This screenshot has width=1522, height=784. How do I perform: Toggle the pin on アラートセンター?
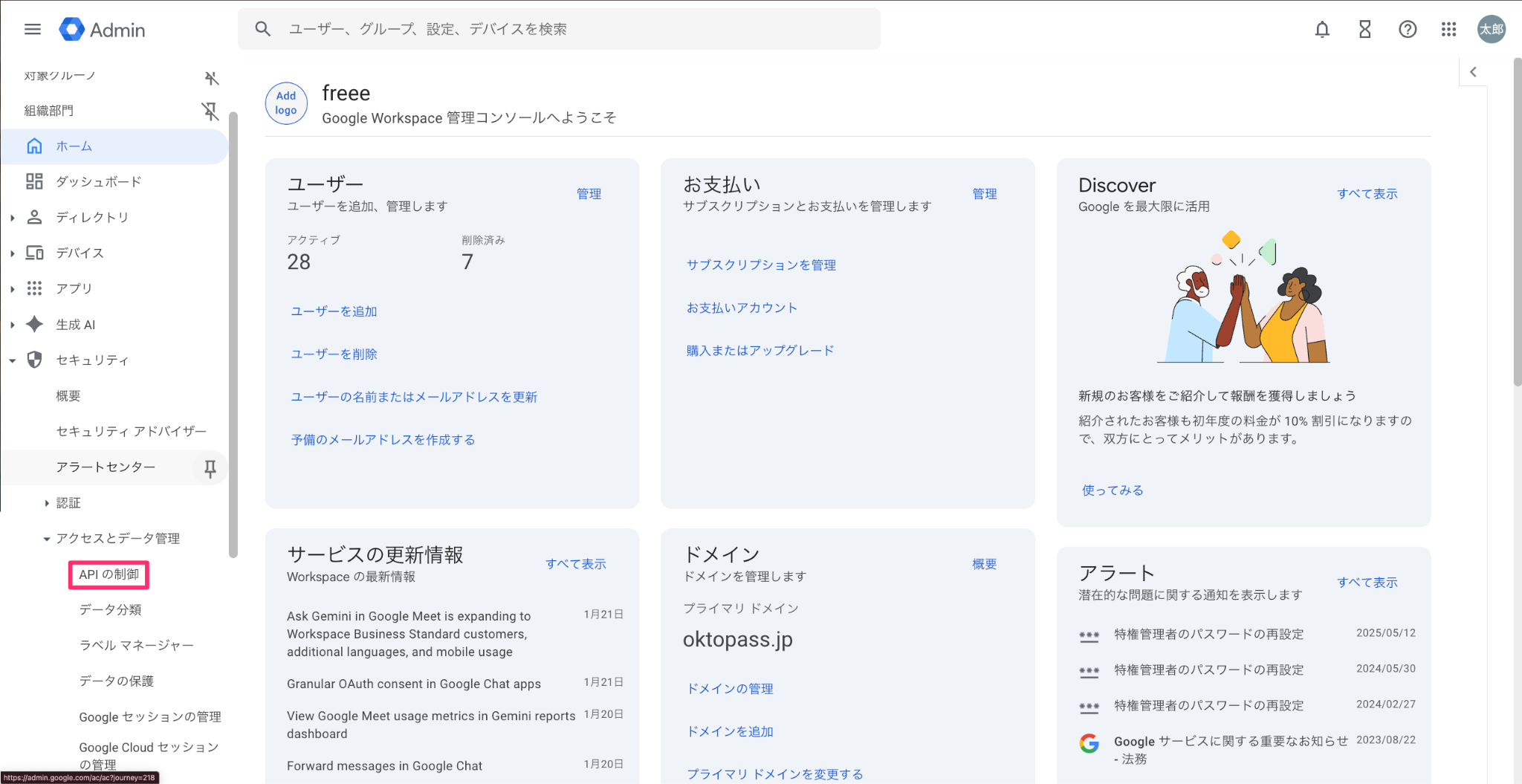(x=210, y=468)
